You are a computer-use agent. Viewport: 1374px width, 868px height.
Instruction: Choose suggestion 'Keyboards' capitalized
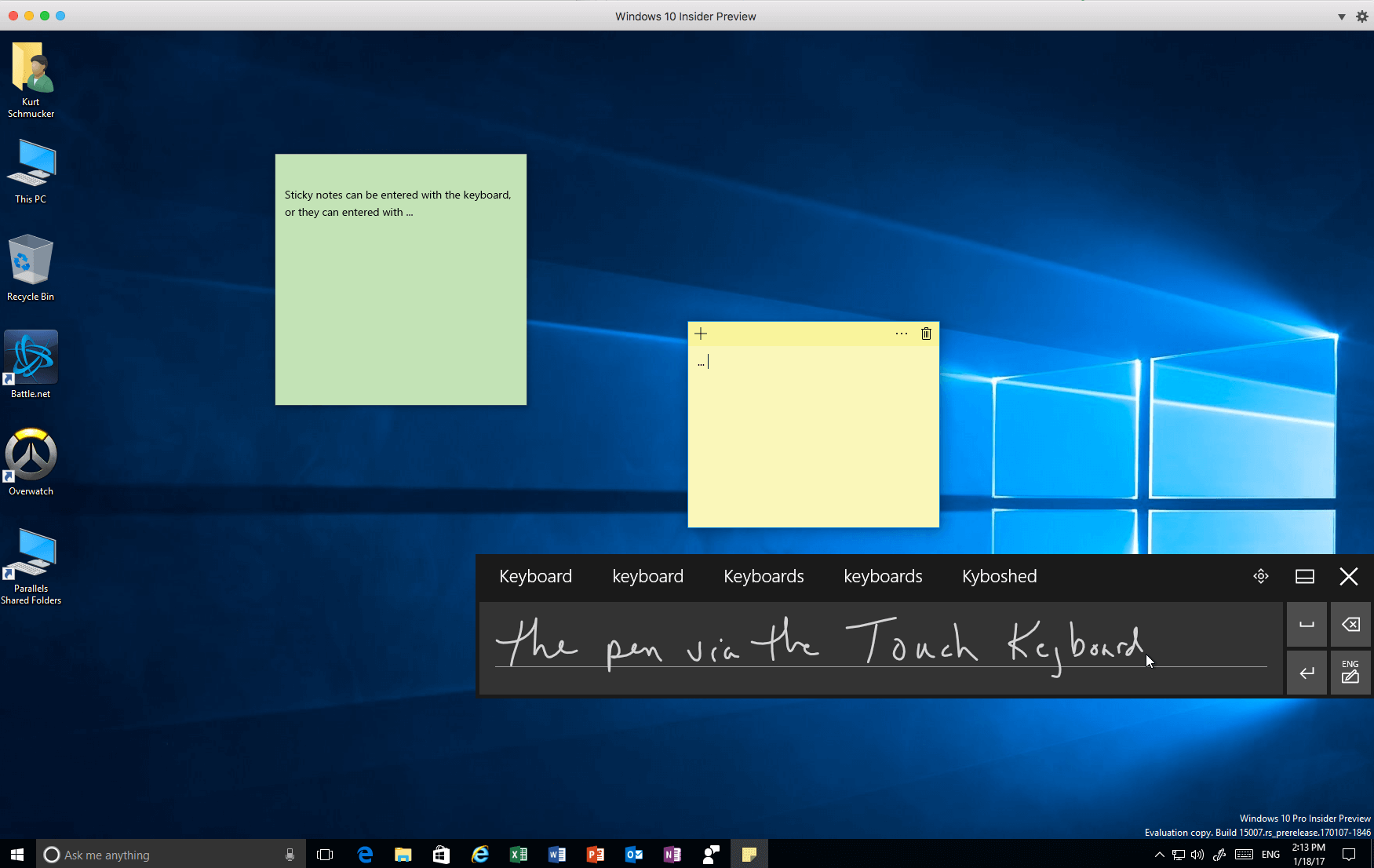pyautogui.click(x=764, y=576)
